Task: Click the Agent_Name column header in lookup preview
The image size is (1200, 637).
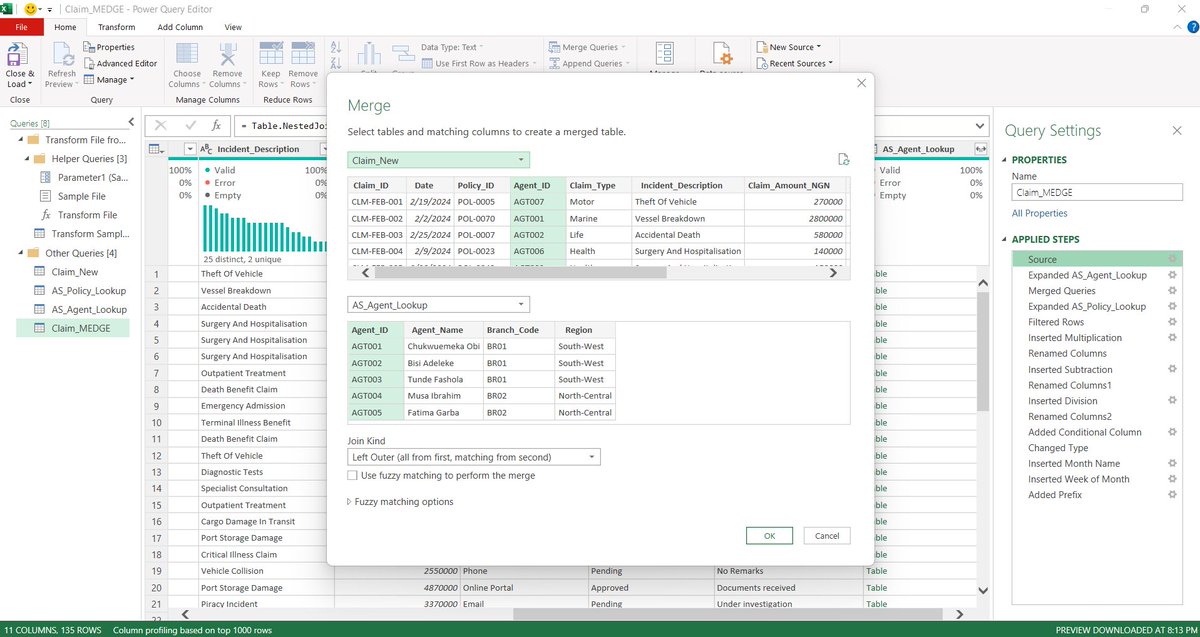Action: pyautogui.click(x=443, y=330)
